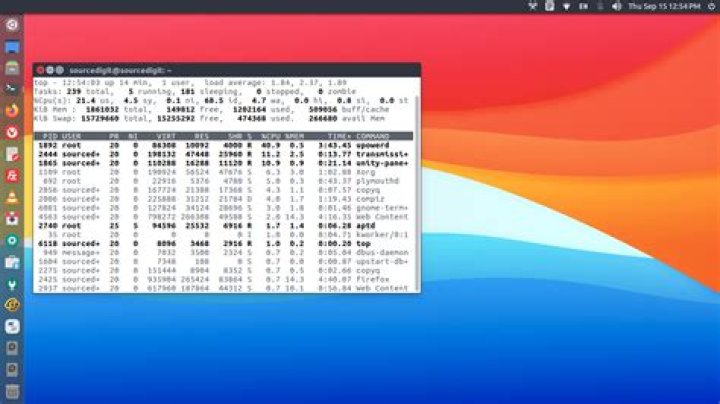This screenshot has height=404, width=720.
Task: Open the session gear menu in the top panel
Action: [x=711, y=6]
